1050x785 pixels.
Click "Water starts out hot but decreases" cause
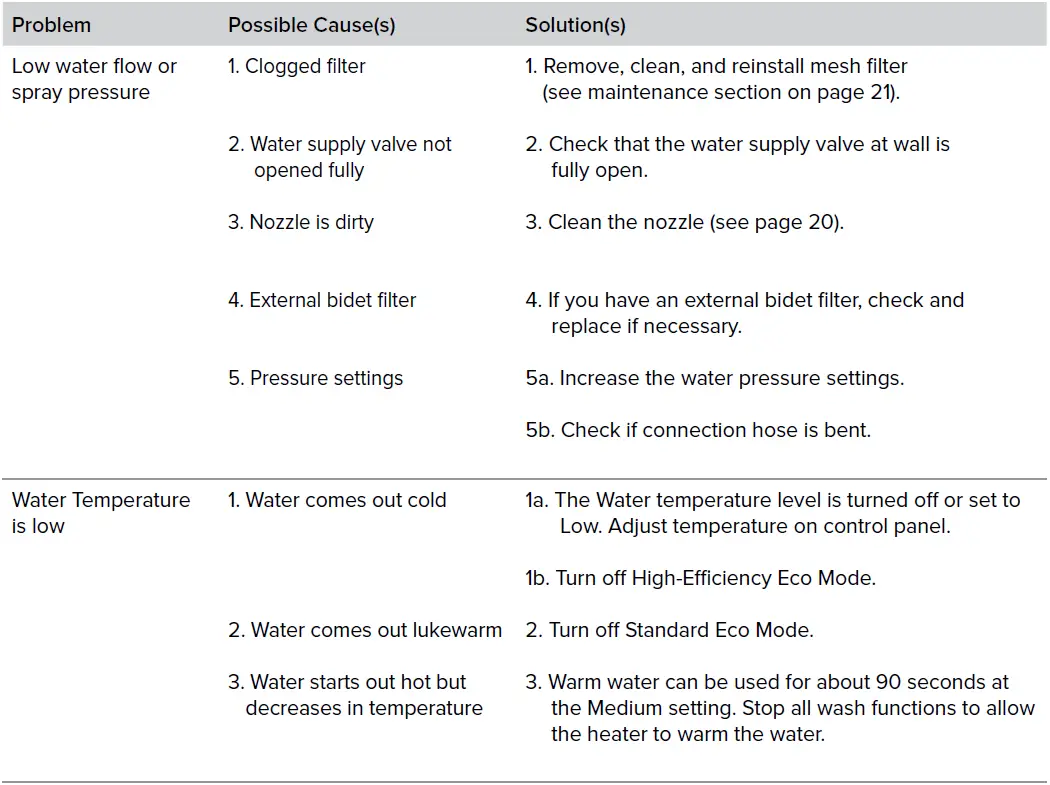pyautogui.click(x=355, y=695)
